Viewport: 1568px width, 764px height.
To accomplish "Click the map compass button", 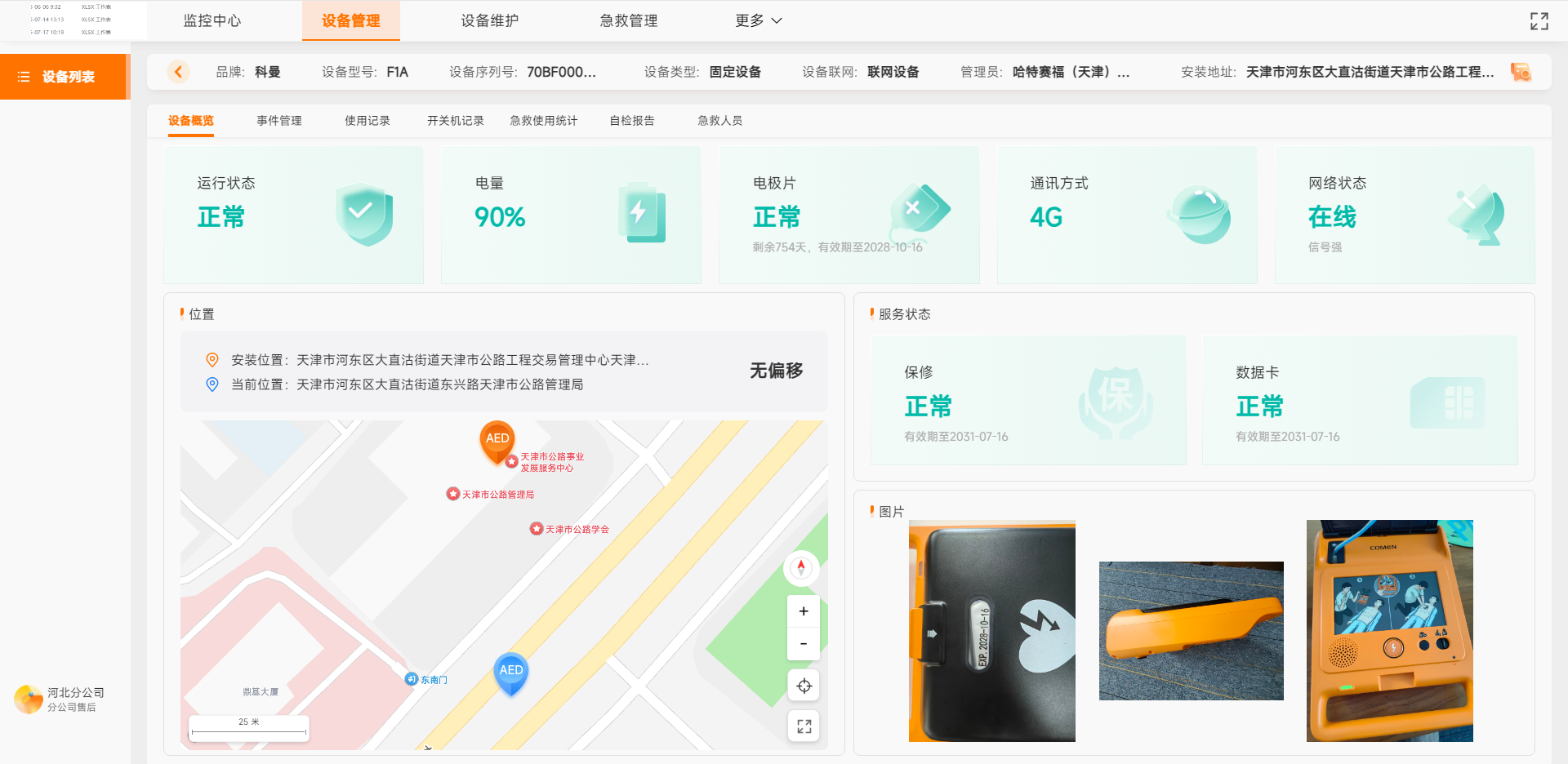I will coord(801,568).
